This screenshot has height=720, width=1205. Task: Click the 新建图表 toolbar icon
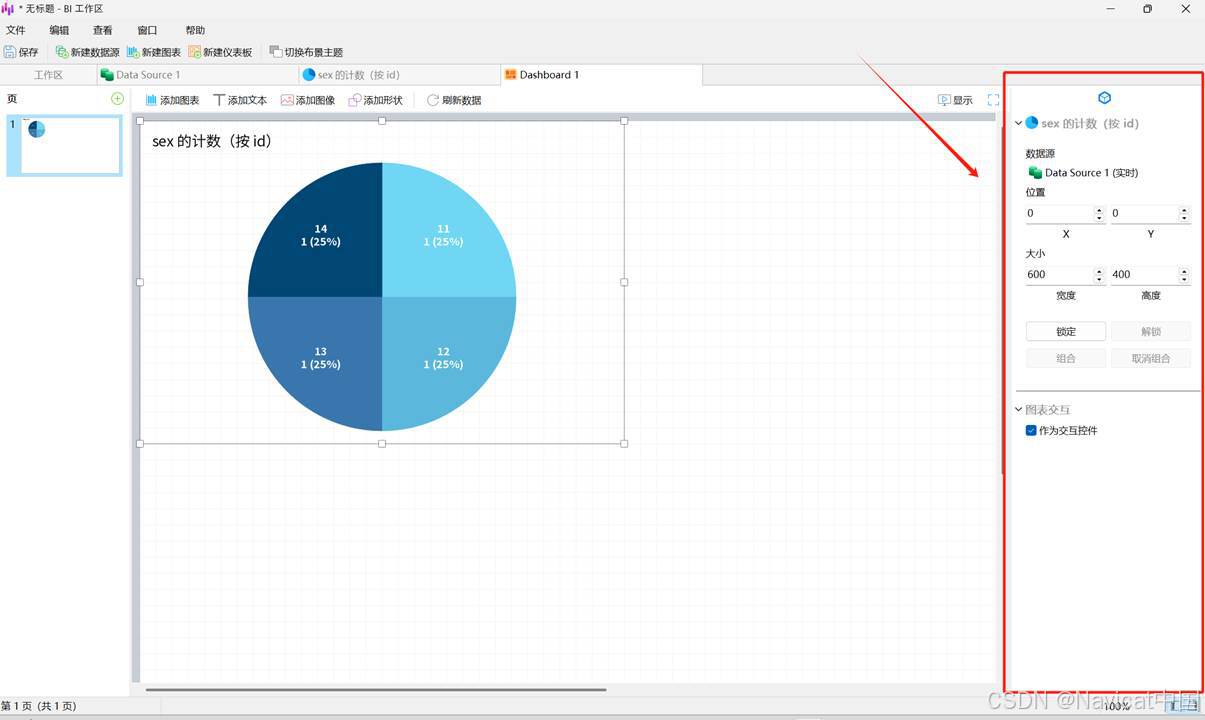point(133,52)
